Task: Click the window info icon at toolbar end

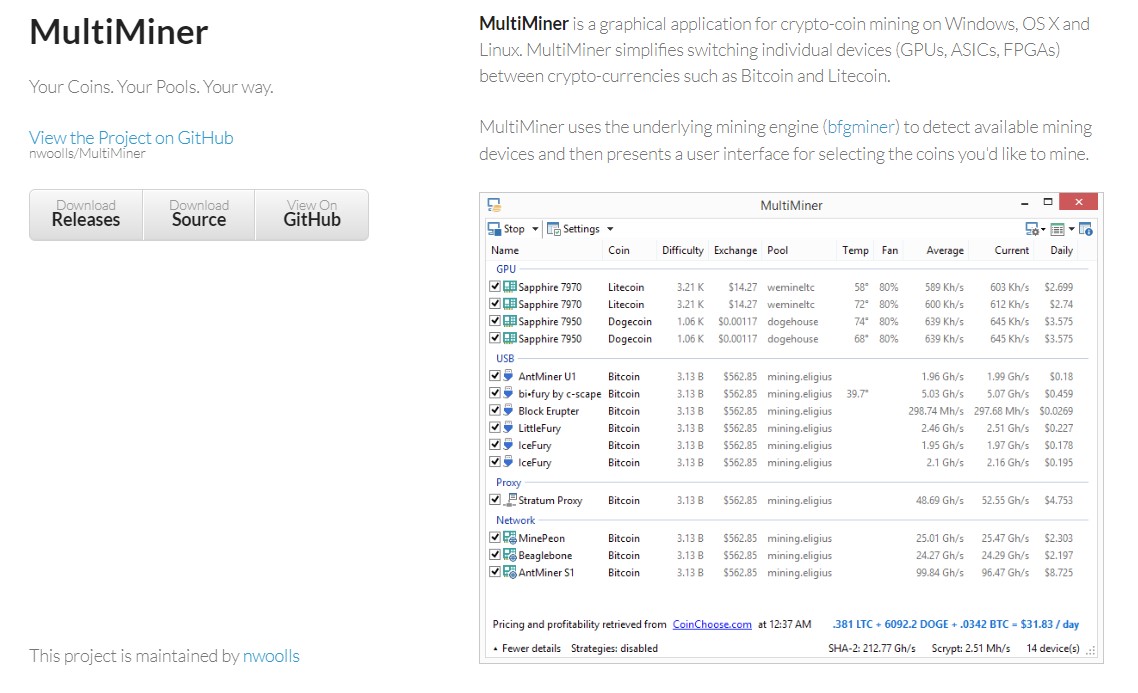Action: click(x=1086, y=229)
